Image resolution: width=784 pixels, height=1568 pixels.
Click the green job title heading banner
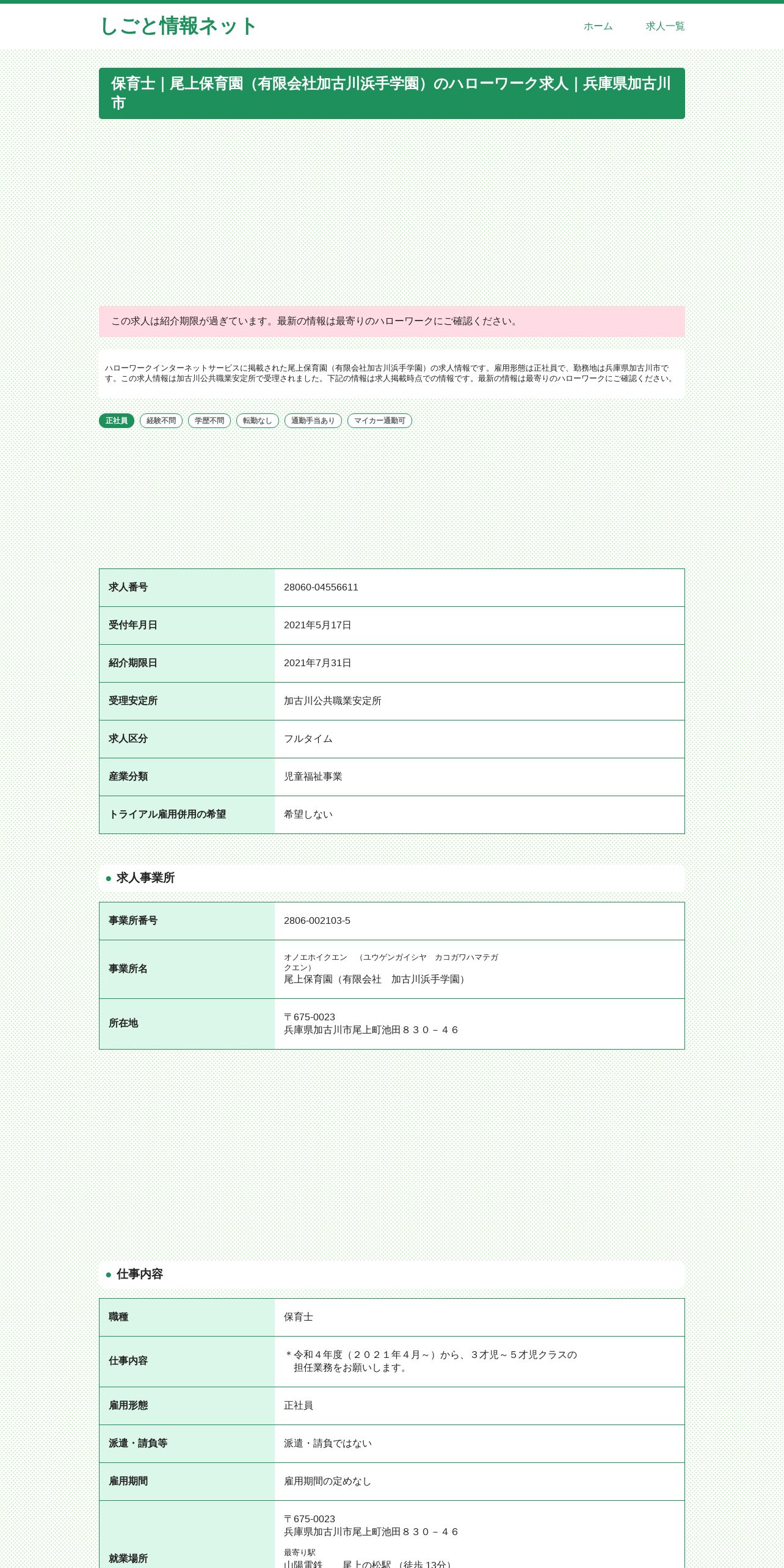coord(392,93)
